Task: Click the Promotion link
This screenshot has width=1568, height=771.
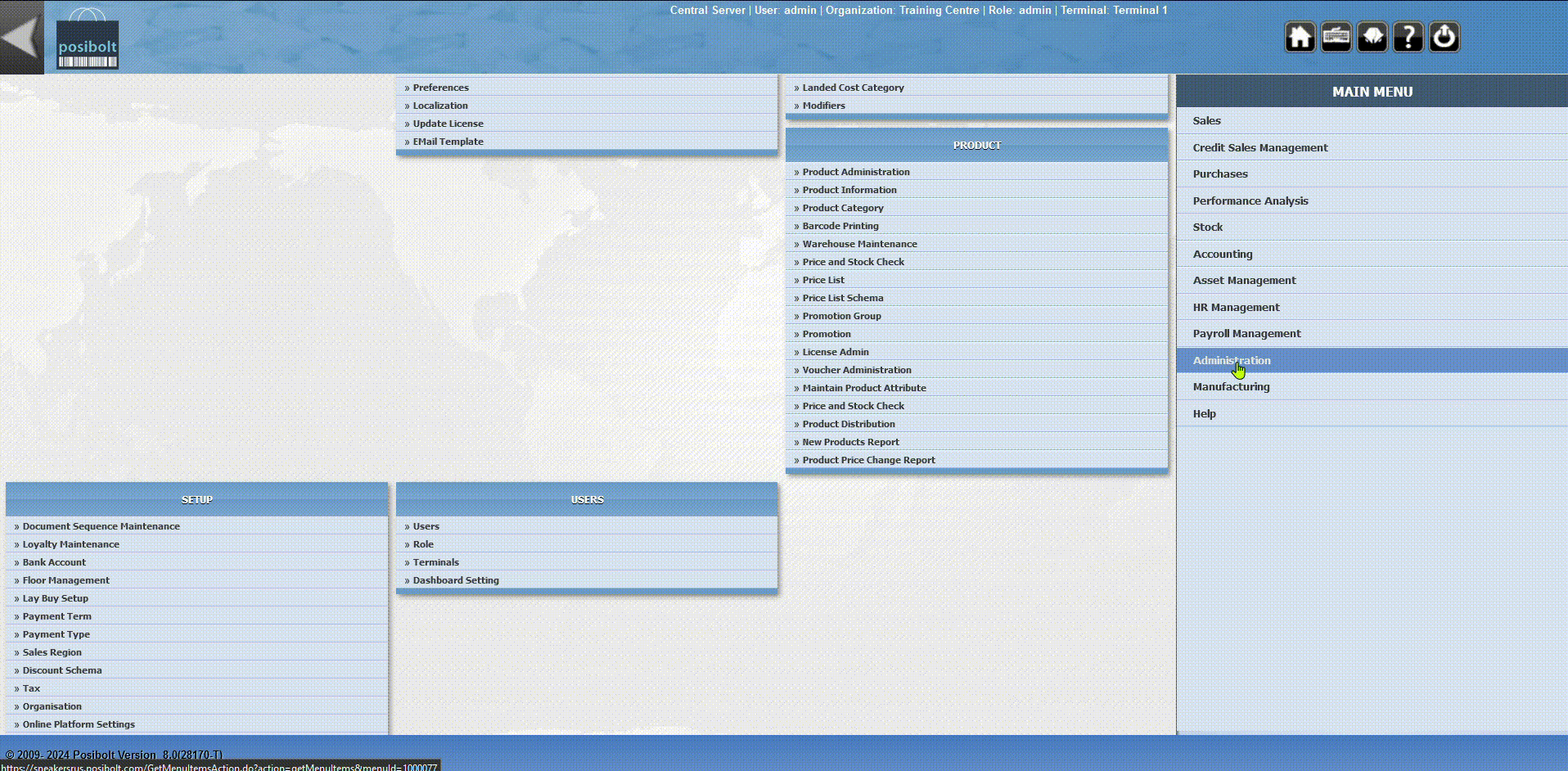Action: click(x=827, y=334)
